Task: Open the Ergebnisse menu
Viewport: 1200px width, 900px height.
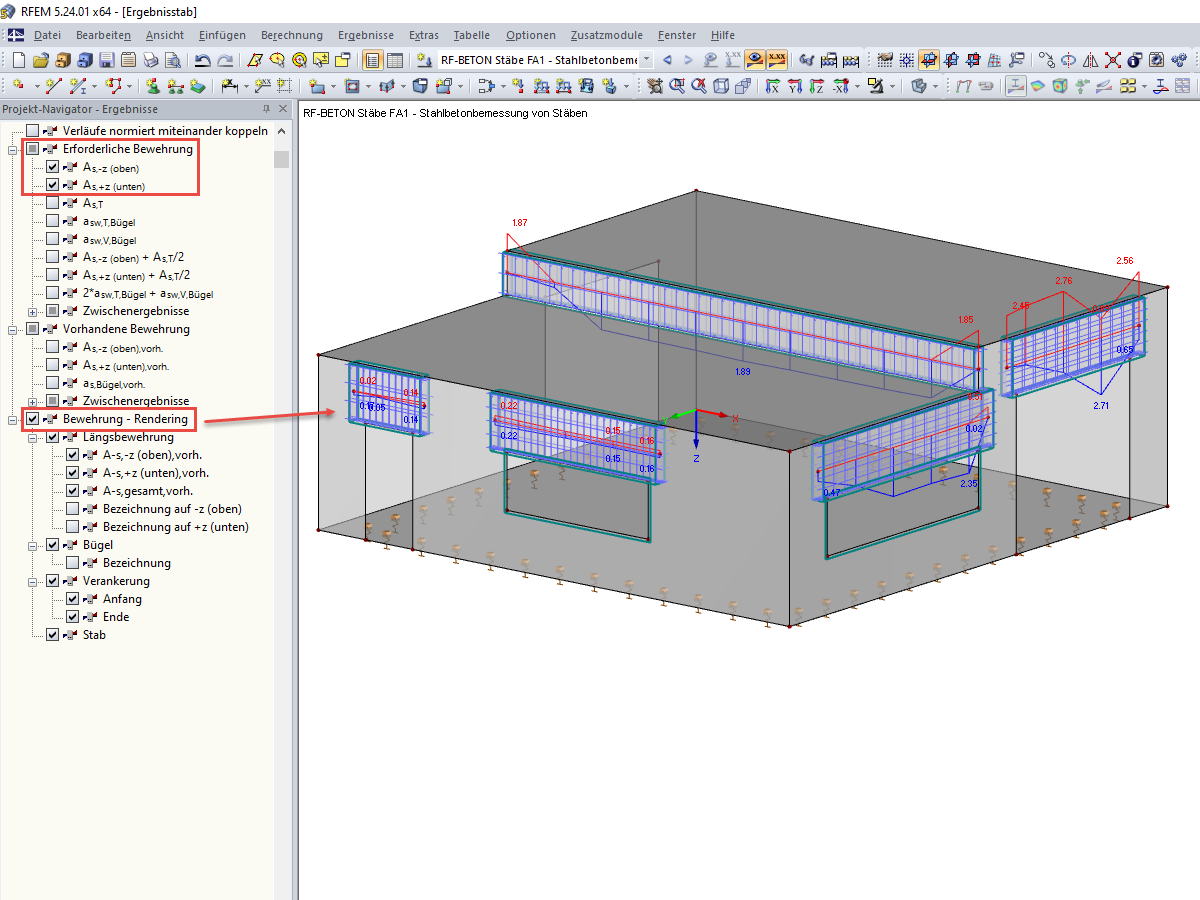Action: pos(365,35)
